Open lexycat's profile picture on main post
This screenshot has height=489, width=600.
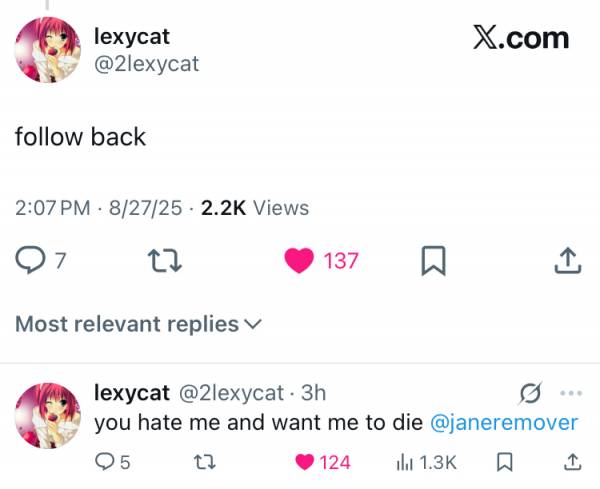[48, 50]
